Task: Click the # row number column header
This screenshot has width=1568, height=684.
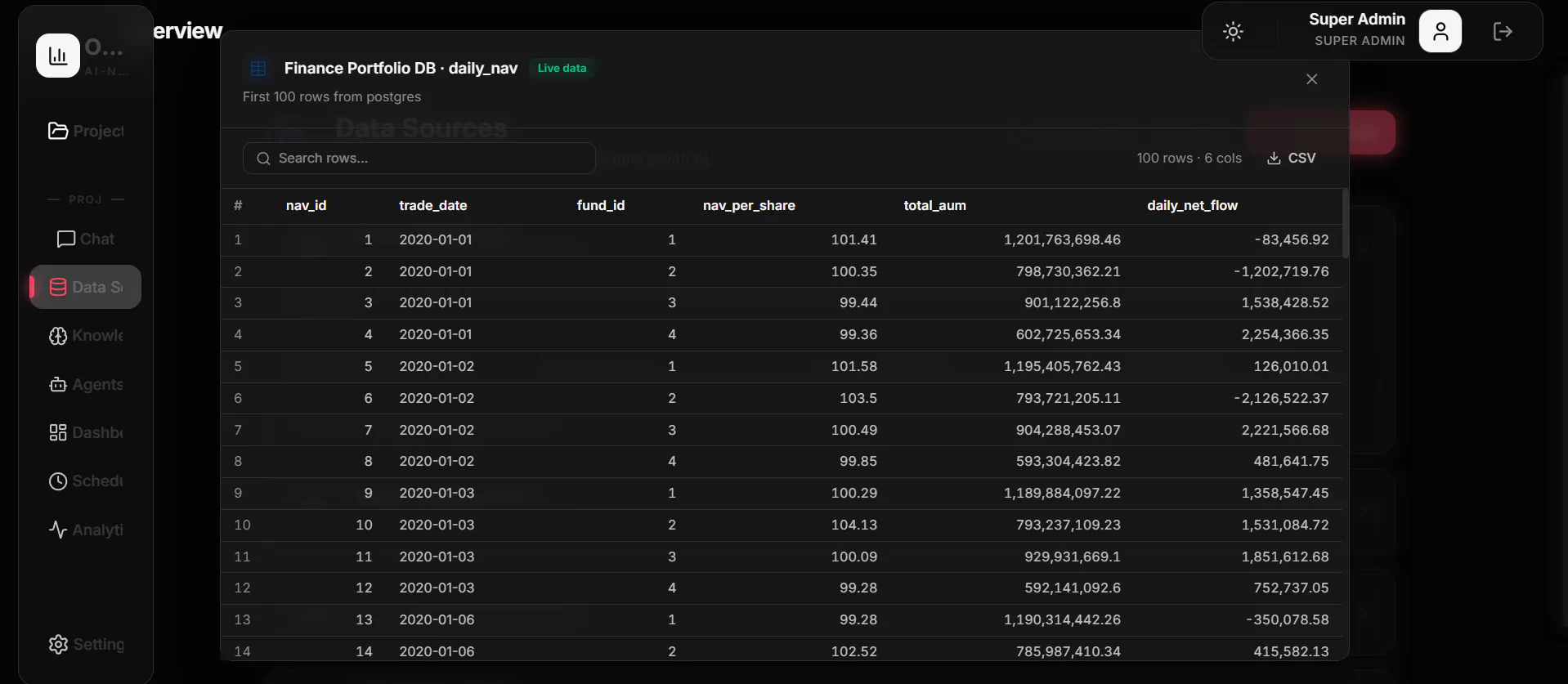Action: coord(238,206)
